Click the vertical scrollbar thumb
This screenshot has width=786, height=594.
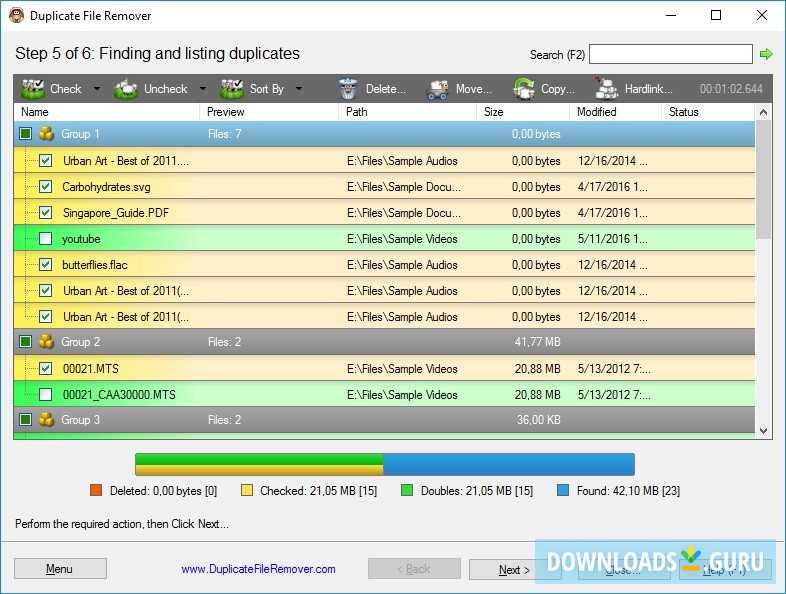(763, 179)
